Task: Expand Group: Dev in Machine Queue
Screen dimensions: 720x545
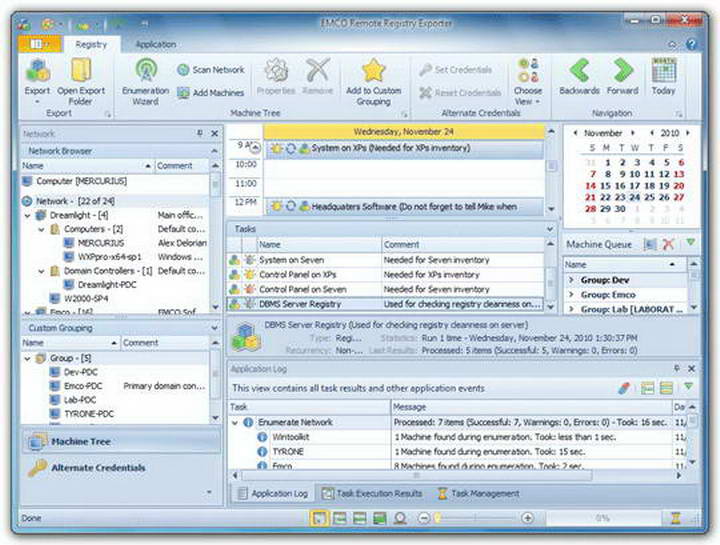Action: click(572, 280)
